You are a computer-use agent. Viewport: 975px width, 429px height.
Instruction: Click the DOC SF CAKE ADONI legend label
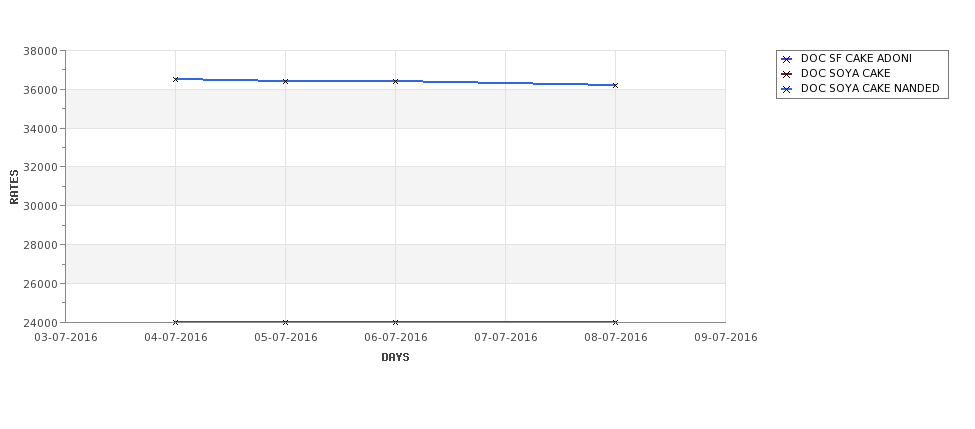(x=856, y=58)
